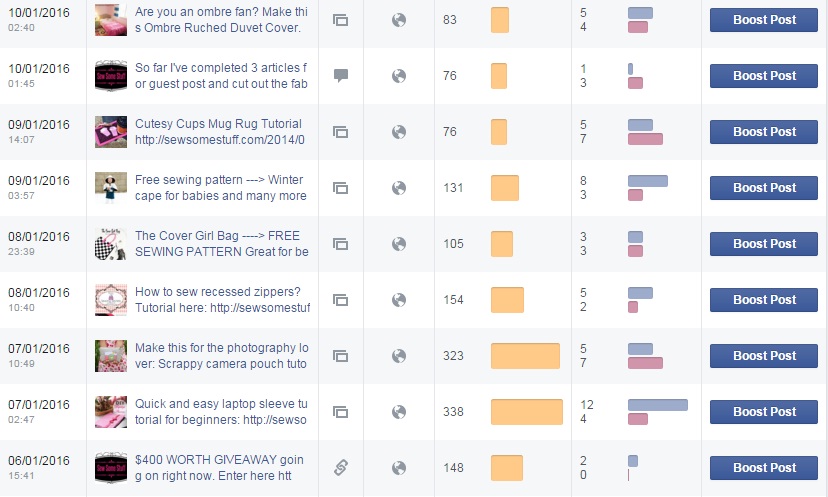Click the photo type icon for recessed zippers post
The height and width of the screenshot is (497, 828).
pyautogui.click(x=340, y=300)
